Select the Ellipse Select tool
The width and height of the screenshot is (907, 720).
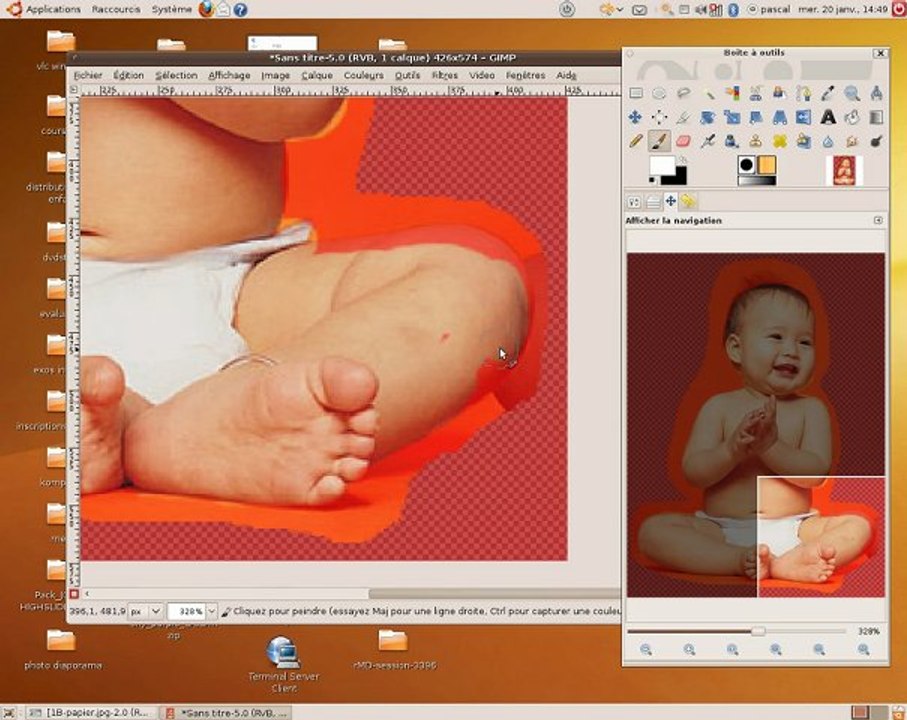coord(659,93)
